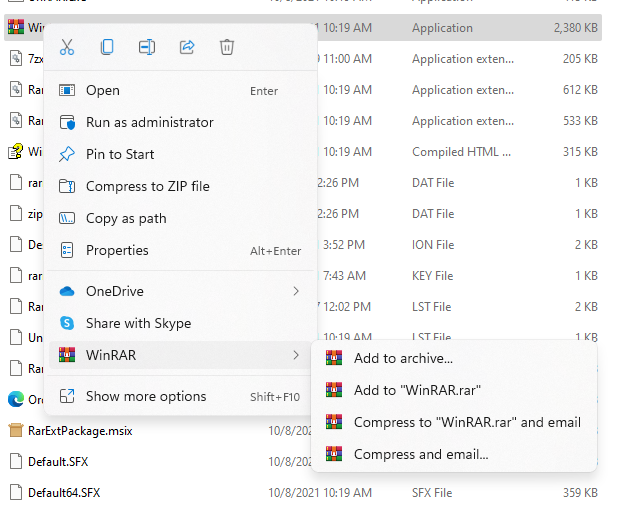The height and width of the screenshot is (514, 618).
Task: Click the 11:00 AM modified time cell
Action: 347,59
